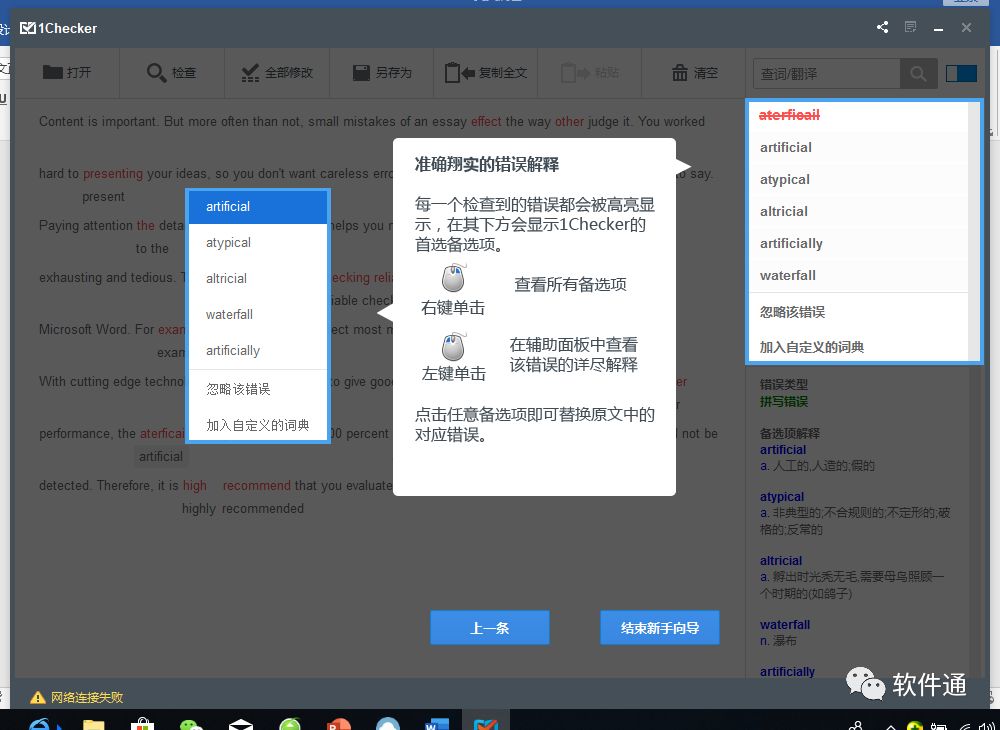Save document using 另存为
The width and height of the screenshot is (1000, 730).
(x=382, y=73)
